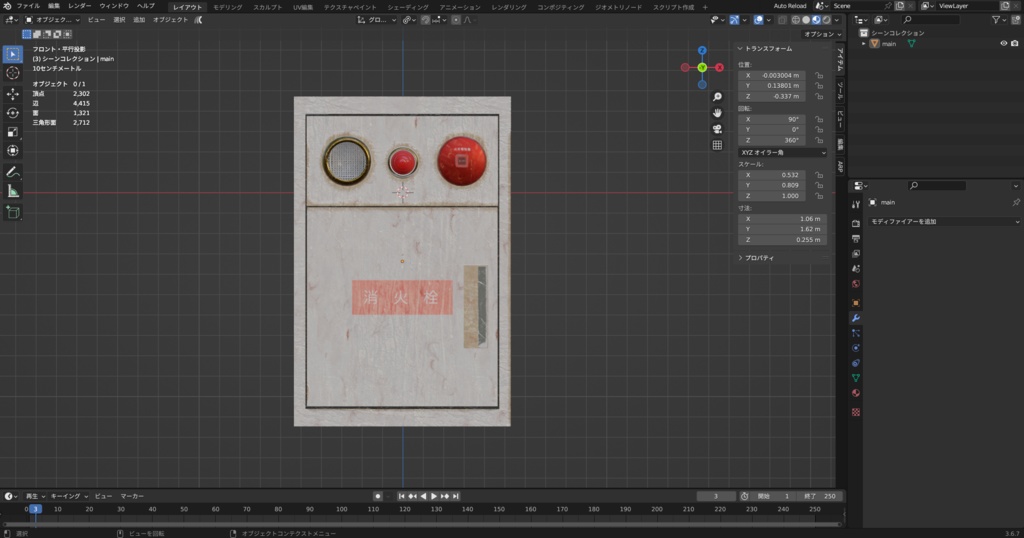The height and width of the screenshot is (538, 1024).
Task: Toggle lock on Scale Z value
Action: [818, 196]
